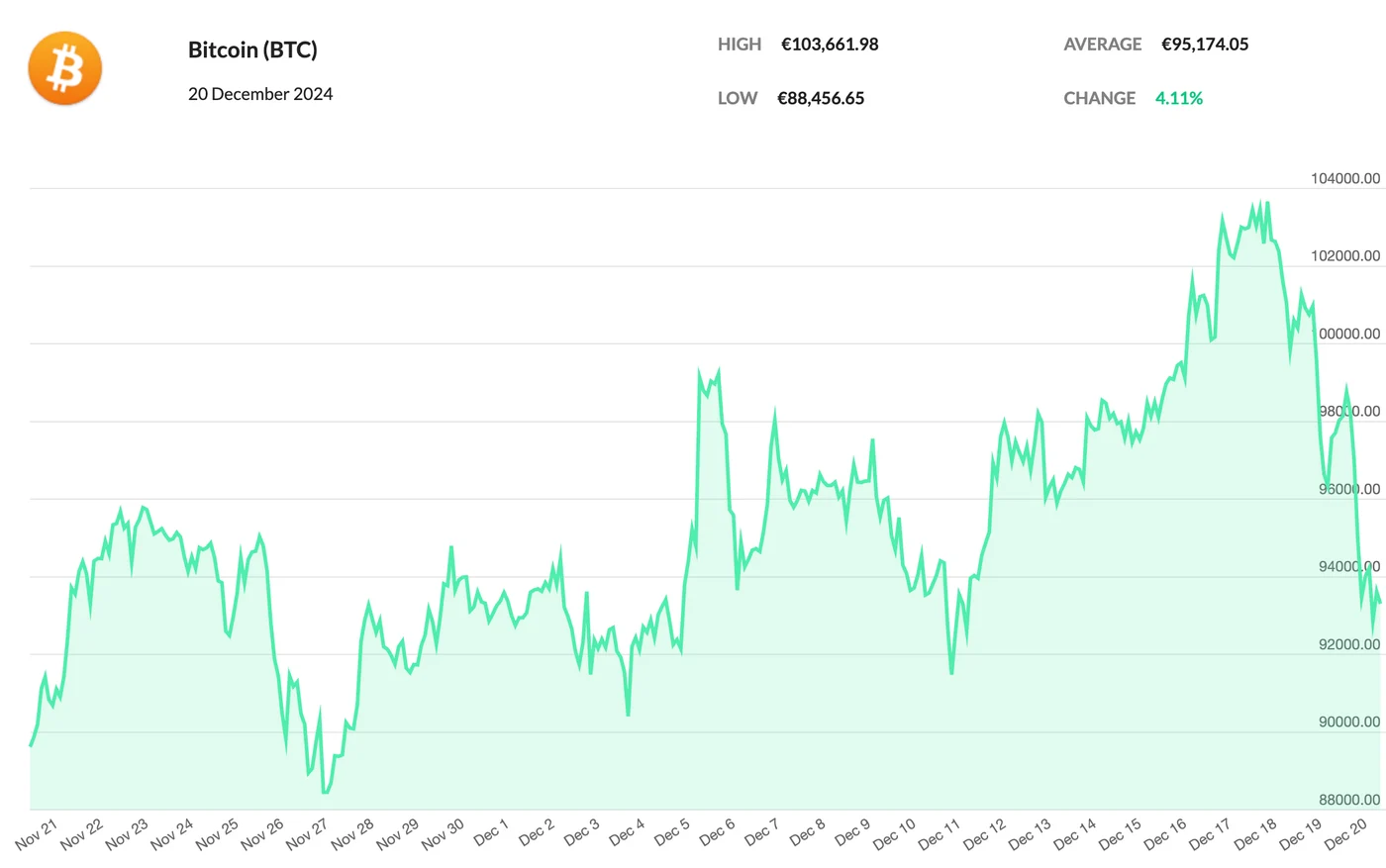Click the Dec 6 x-axis label
The height and width of the screenshot is (868, 1386).
[x=717, y=832]
